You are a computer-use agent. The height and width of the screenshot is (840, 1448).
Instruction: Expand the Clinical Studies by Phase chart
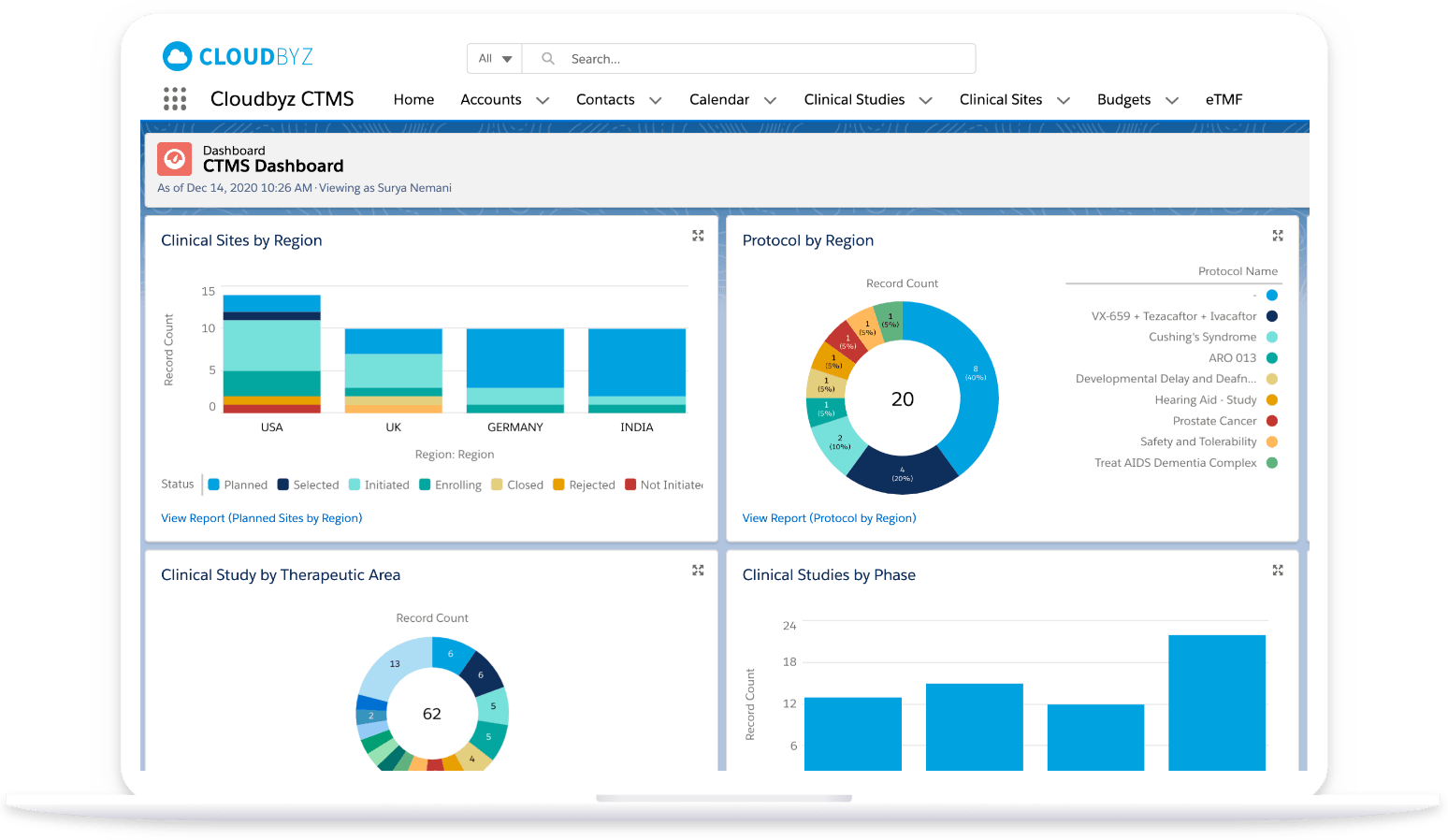pos(1278,571)
